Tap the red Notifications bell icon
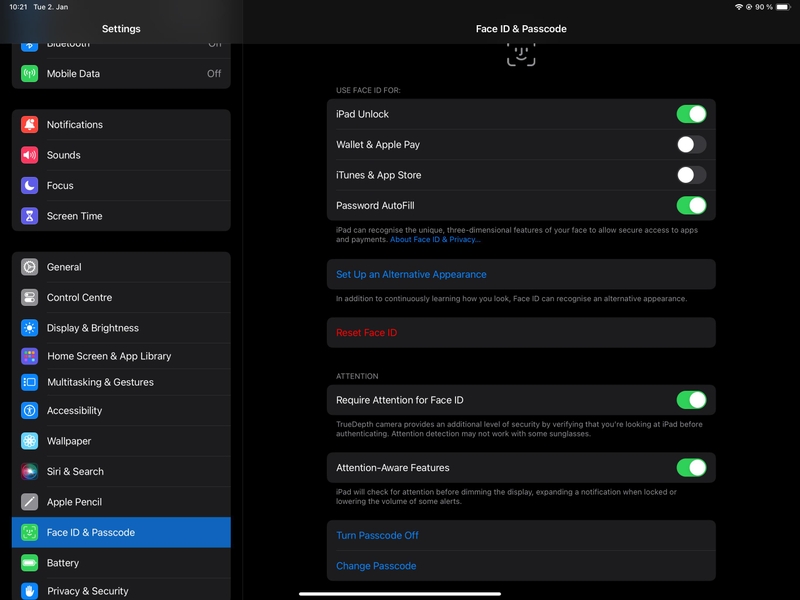The width and height of the screenshot is (800, 600). (x=30, y=124)
